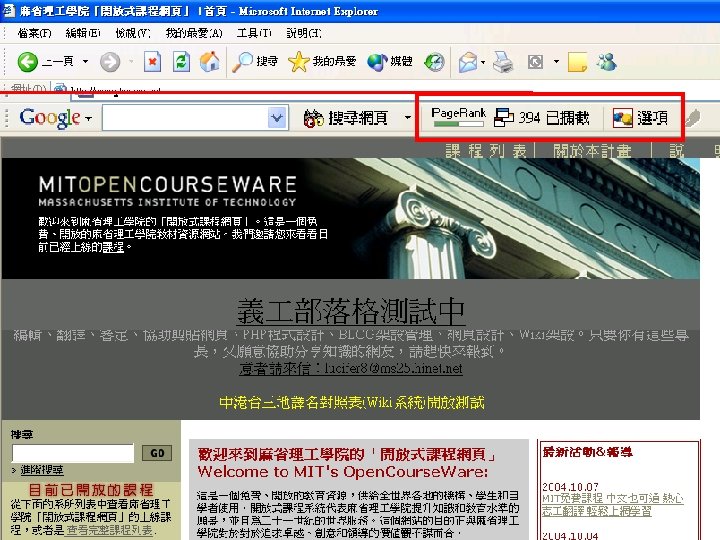Click the 目前已開放的課程 heading
The height and width of the screenshot is (540, 720).
(x=91, y=489)
